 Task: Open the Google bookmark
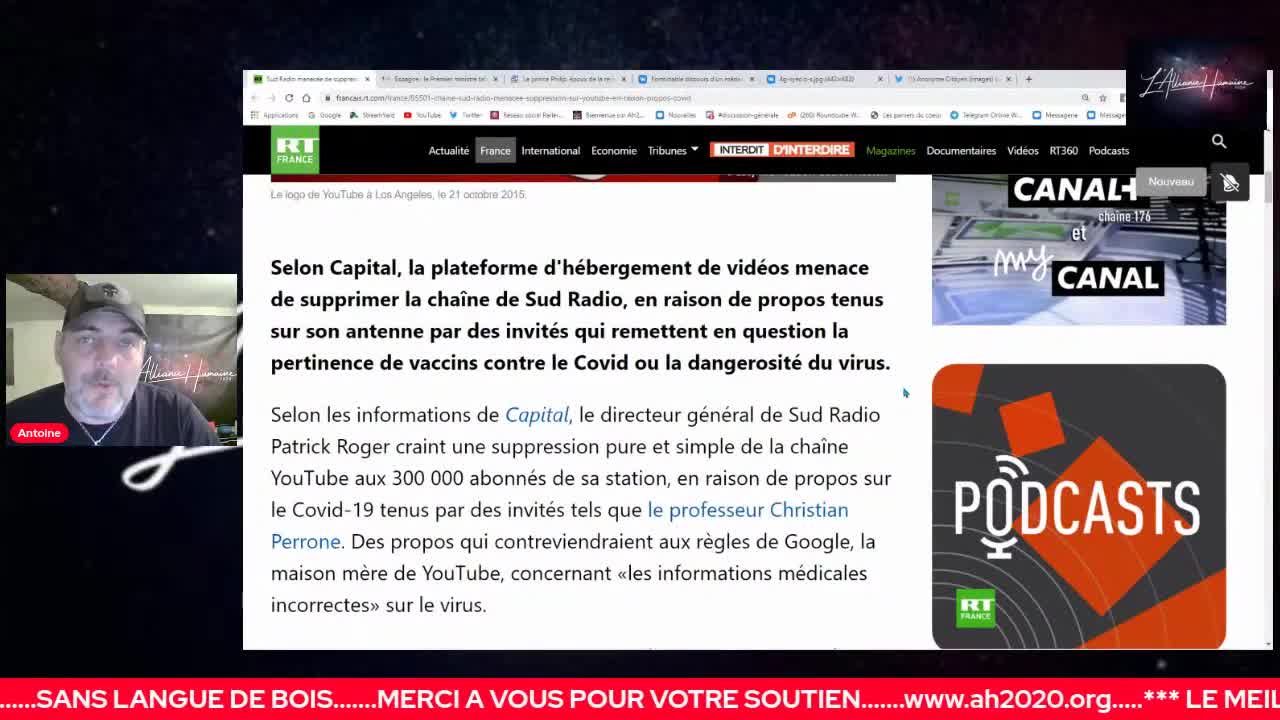point(324,115)
